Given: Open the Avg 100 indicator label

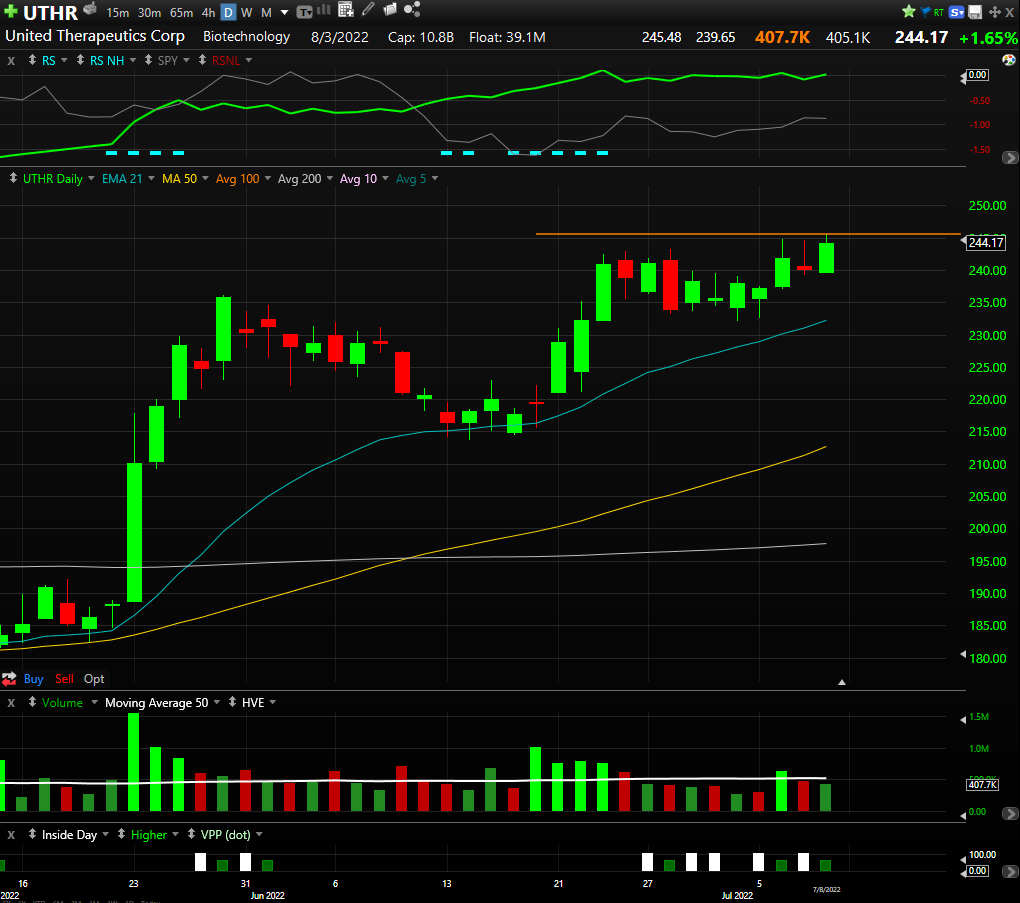Looking at the screenshot, I should [237, 178].
